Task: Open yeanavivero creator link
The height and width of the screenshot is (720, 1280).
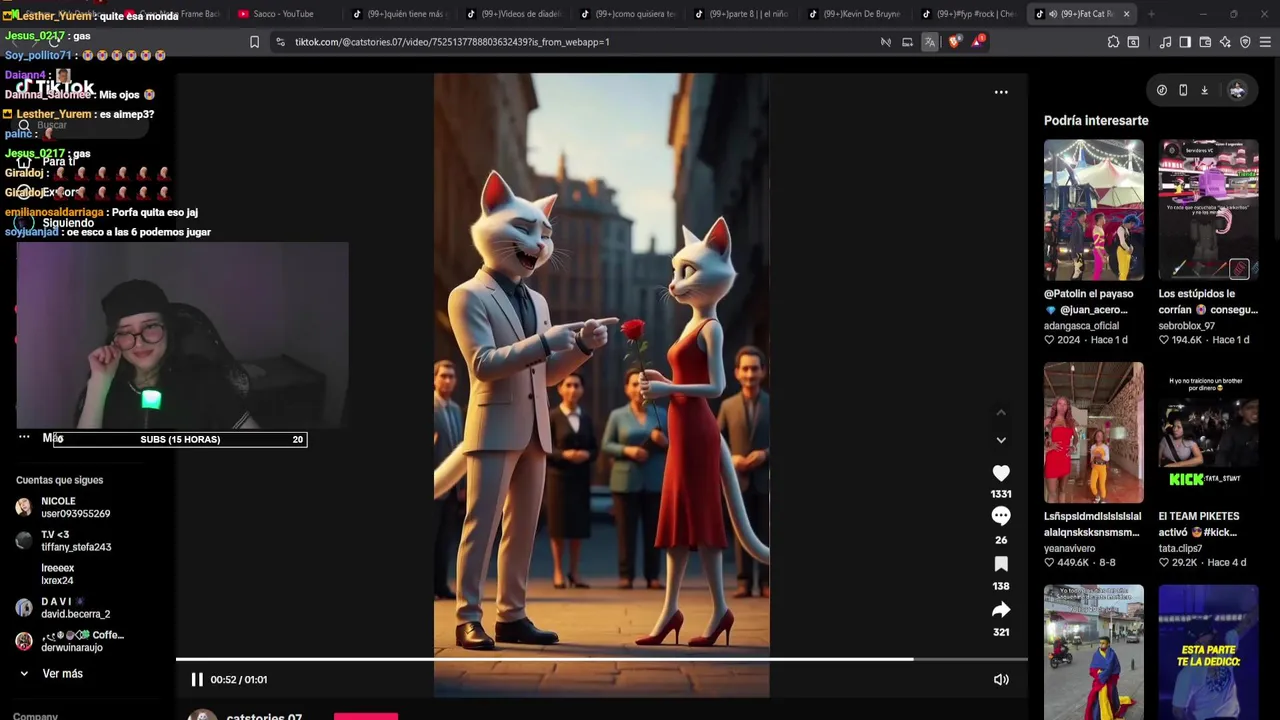Action: (1069, 549)
